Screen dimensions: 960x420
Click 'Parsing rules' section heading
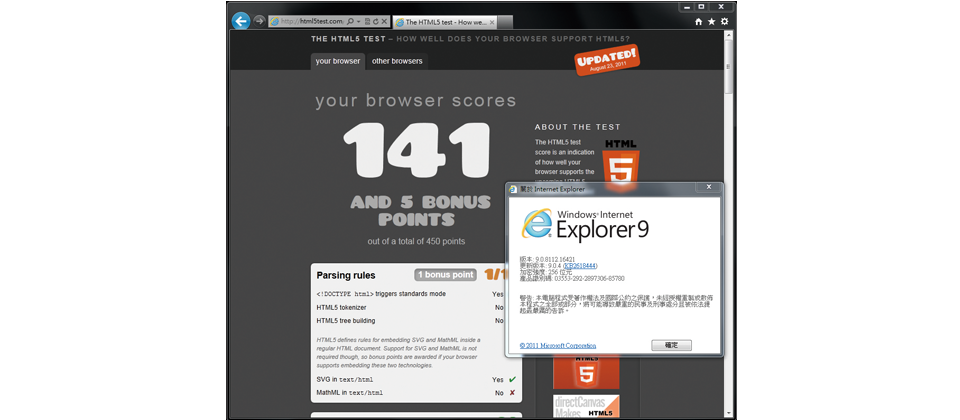[346, 276]
